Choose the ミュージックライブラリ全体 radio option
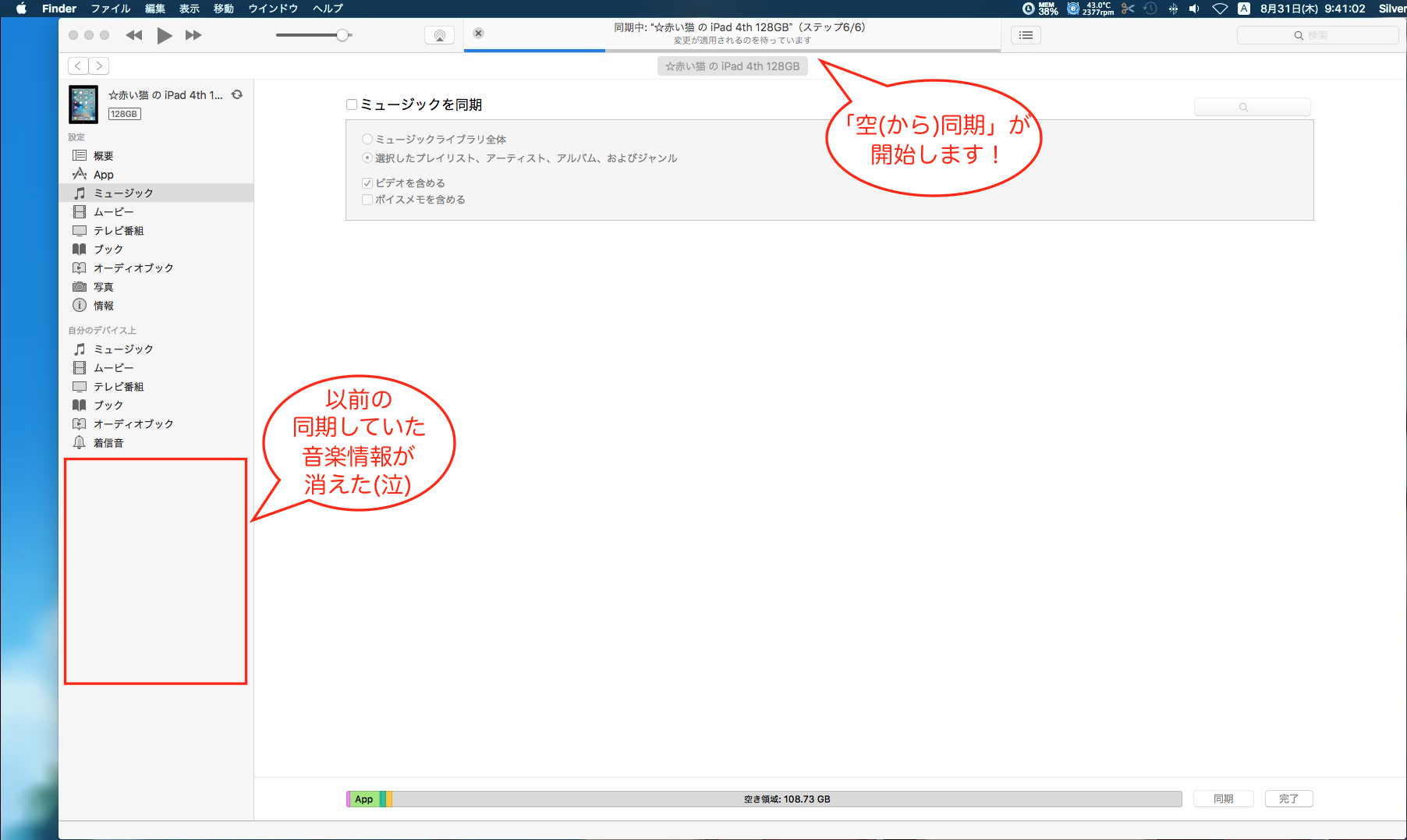This screenshot has width=1407, height=840. pos(367,140)
